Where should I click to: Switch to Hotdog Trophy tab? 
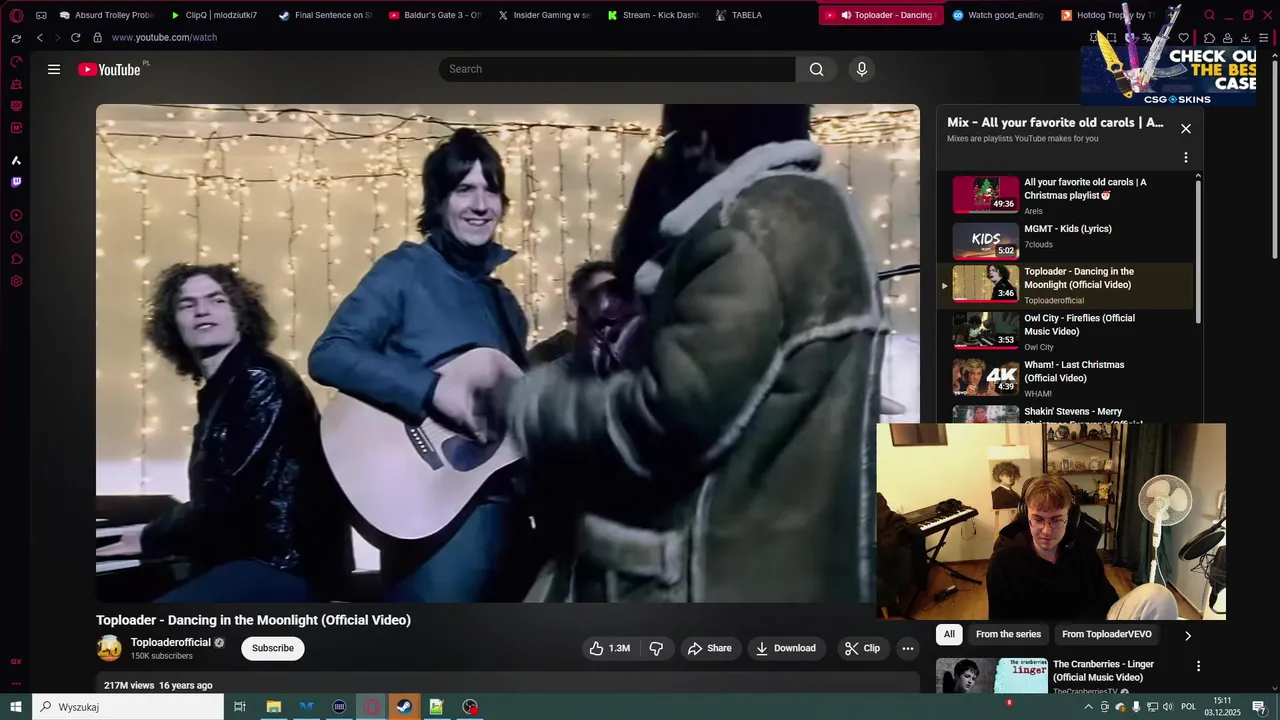1108,15
